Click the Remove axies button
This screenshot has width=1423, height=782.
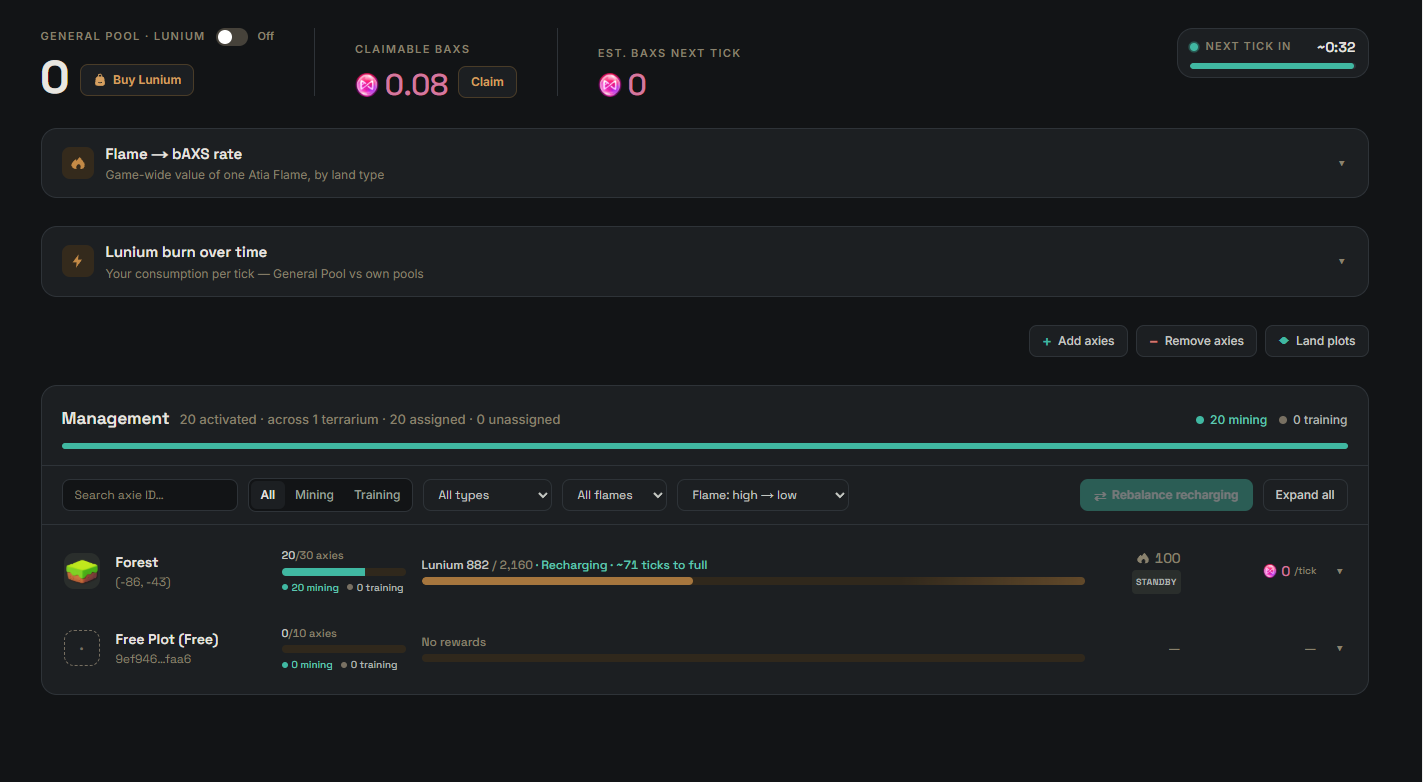pyautogui.click(x=1196, y=341)
